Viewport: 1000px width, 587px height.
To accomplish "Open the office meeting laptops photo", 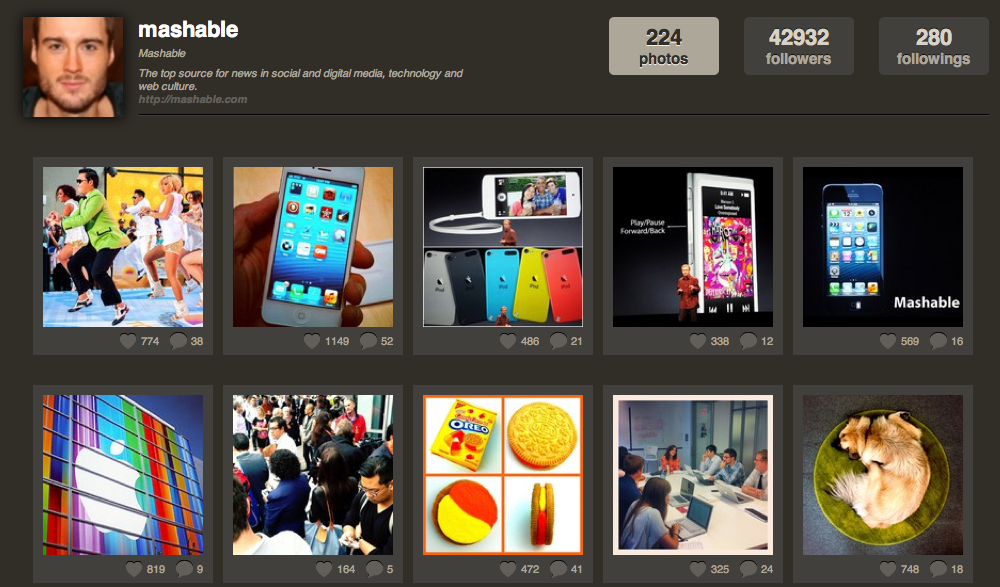I will tap(693, 475).
